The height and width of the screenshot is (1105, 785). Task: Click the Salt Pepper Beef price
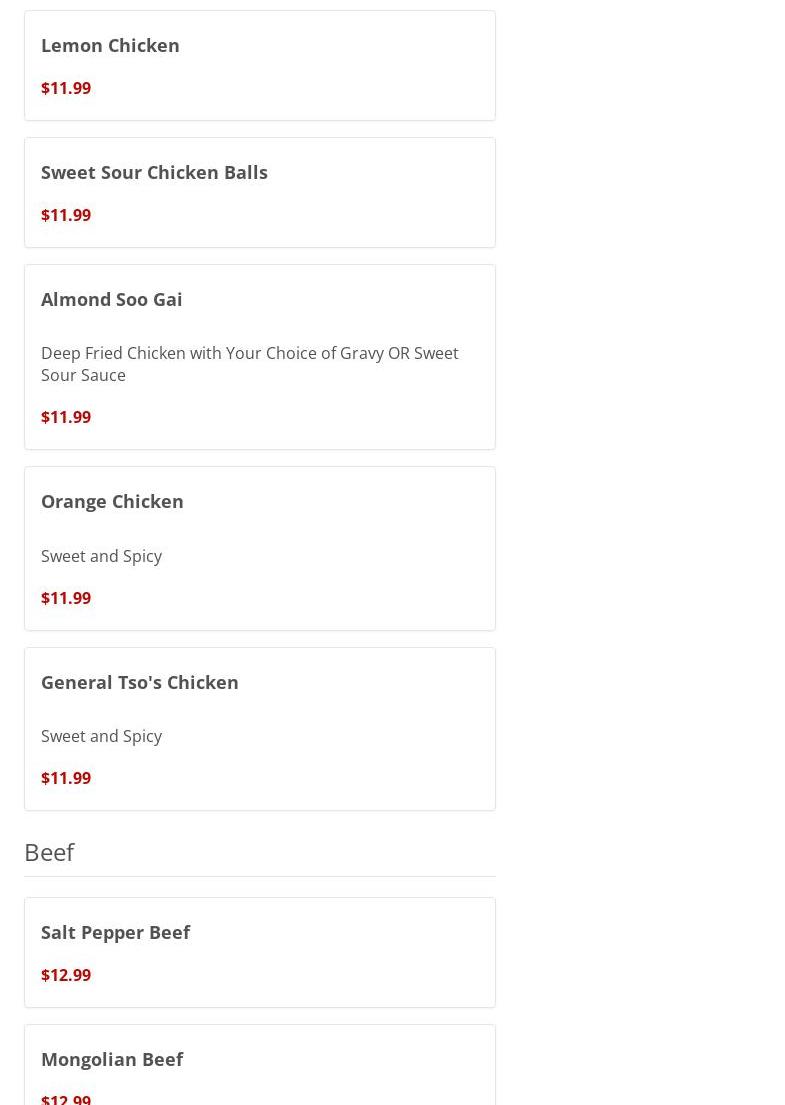[66, 975]
